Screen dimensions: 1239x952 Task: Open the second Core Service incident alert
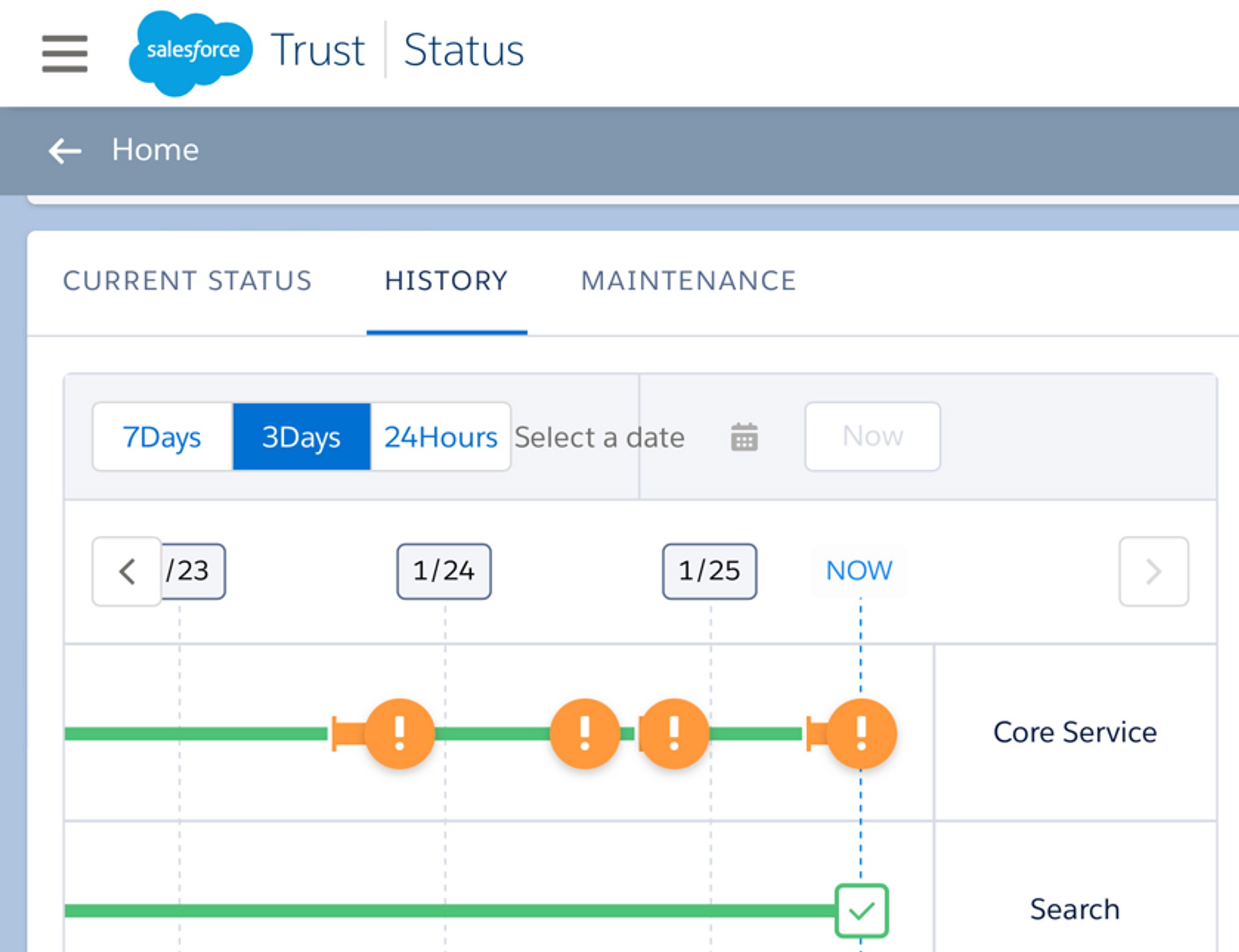point(585,734)
